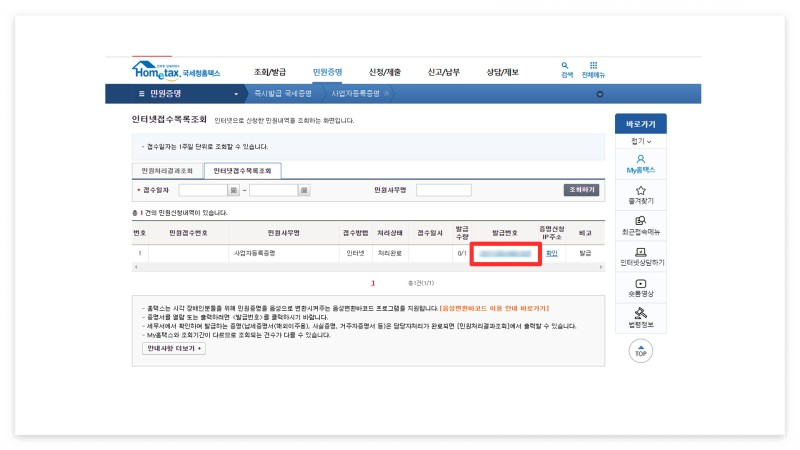Image resolution: width=800 pixels, height=450 pixels.
Task: Collapse the 바로가기 panel with 접기
Action: pyautogui.click(x=640, y=141)
